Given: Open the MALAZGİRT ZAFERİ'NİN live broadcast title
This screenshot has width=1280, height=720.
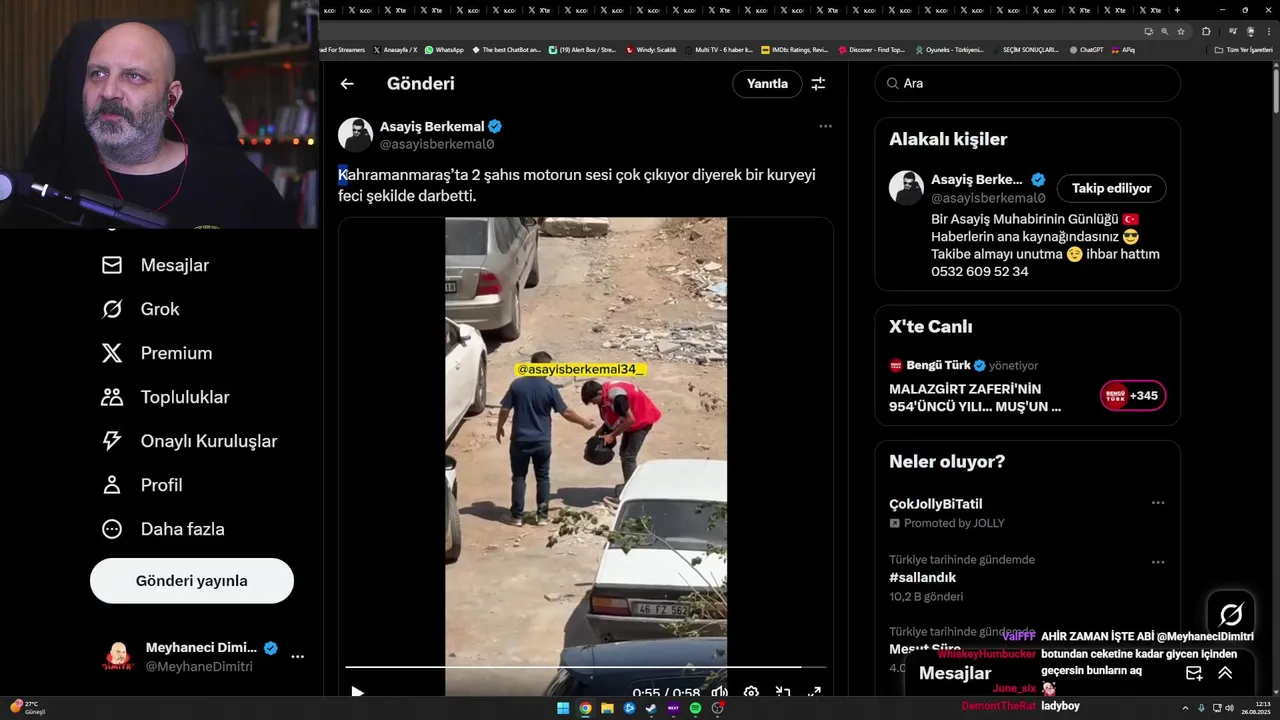Looking at the screenshot, I should click(x=975, y=398).
